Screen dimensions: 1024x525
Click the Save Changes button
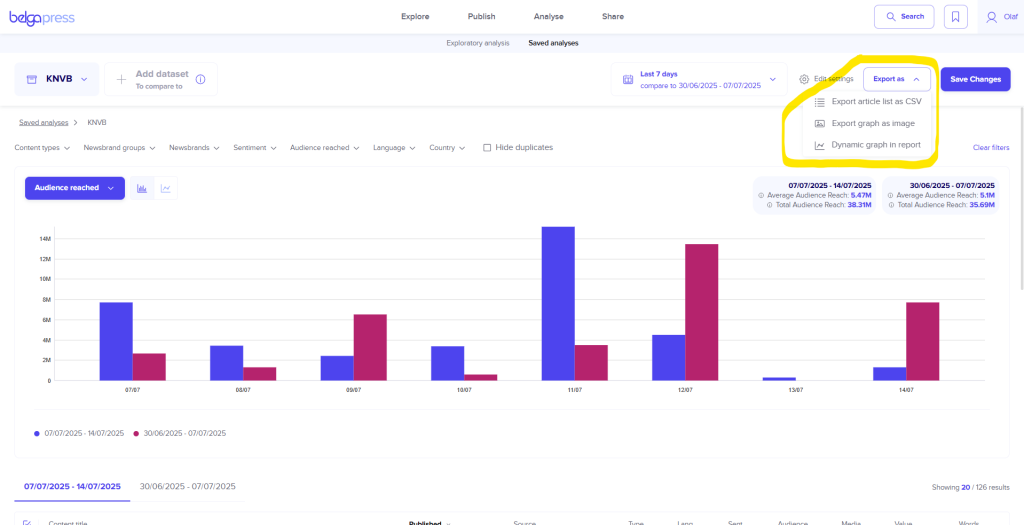click(975, 79)
